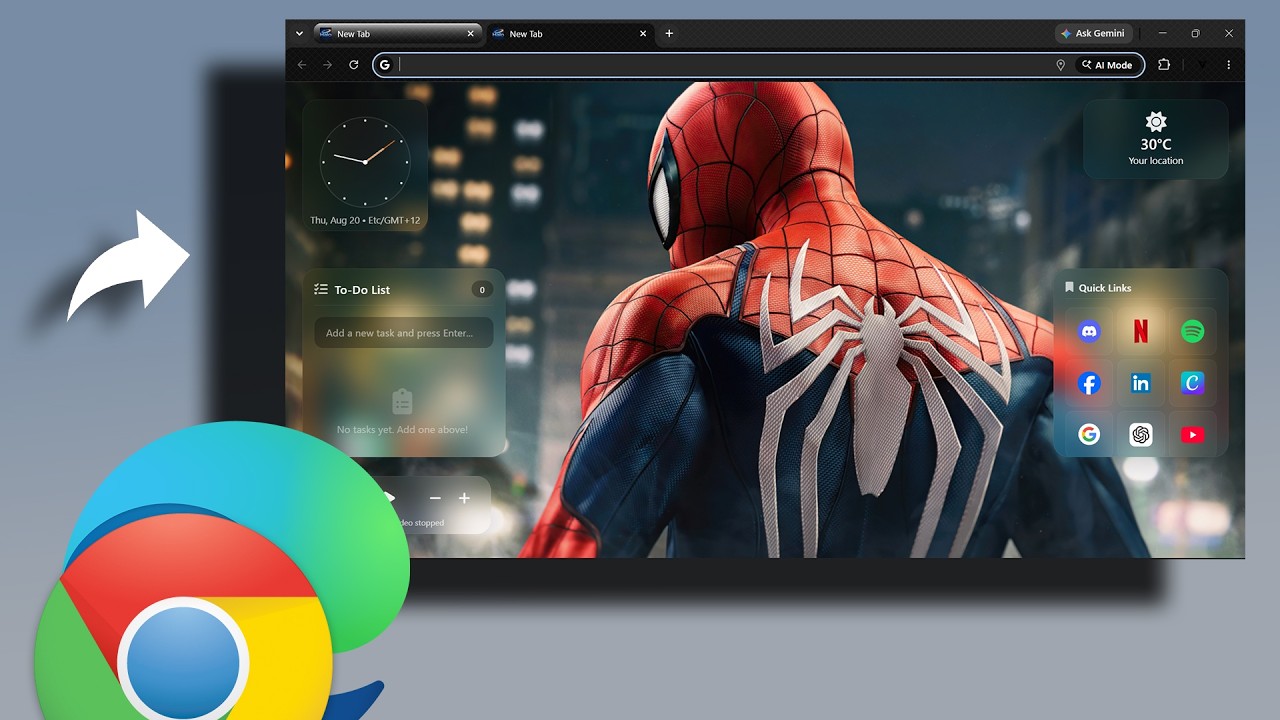The image size is (1280, 720).
Task: Open the YouTube quick link
Action: click(1192, 434)
